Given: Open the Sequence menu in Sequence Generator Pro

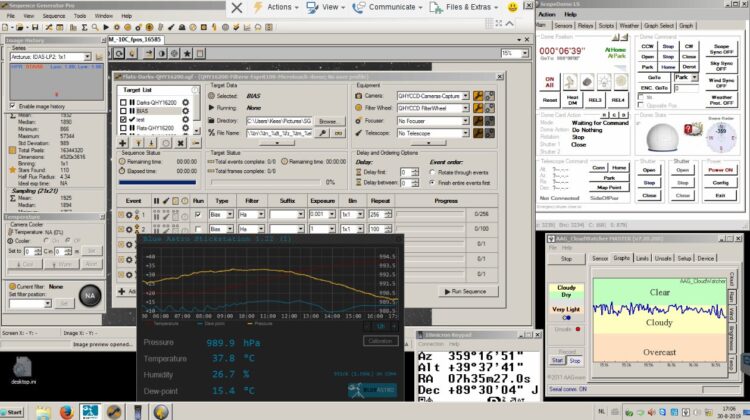Looking at the screenshot, I should click(x=54, y=16).
